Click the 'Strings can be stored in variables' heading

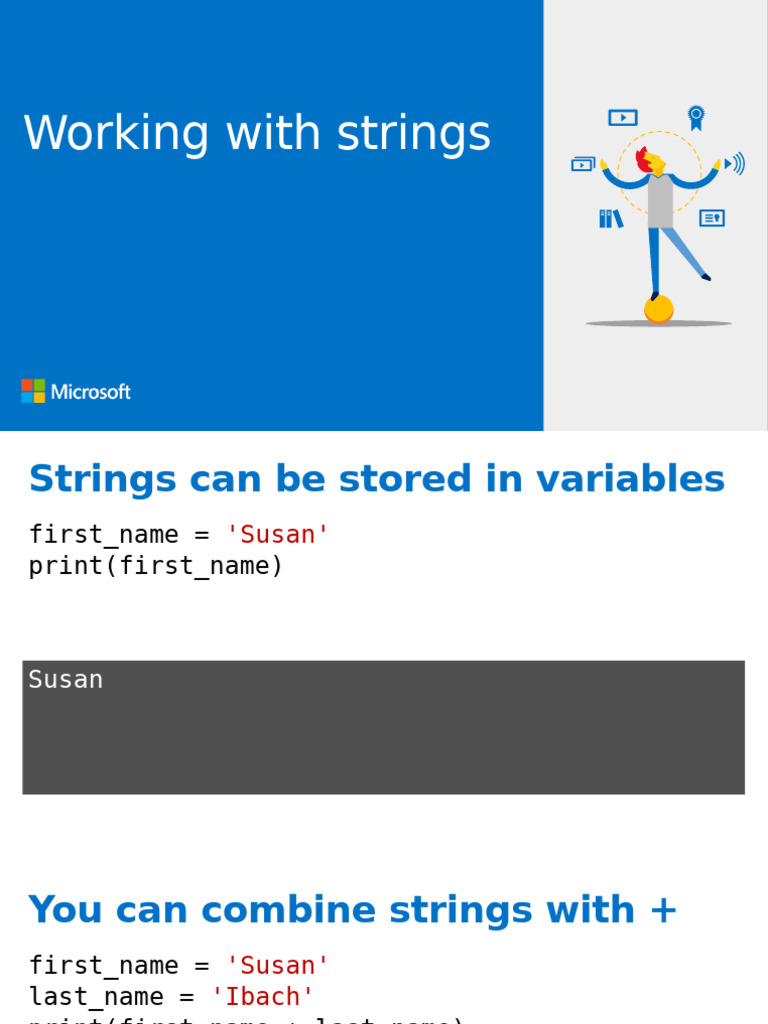tap(376, 479)
